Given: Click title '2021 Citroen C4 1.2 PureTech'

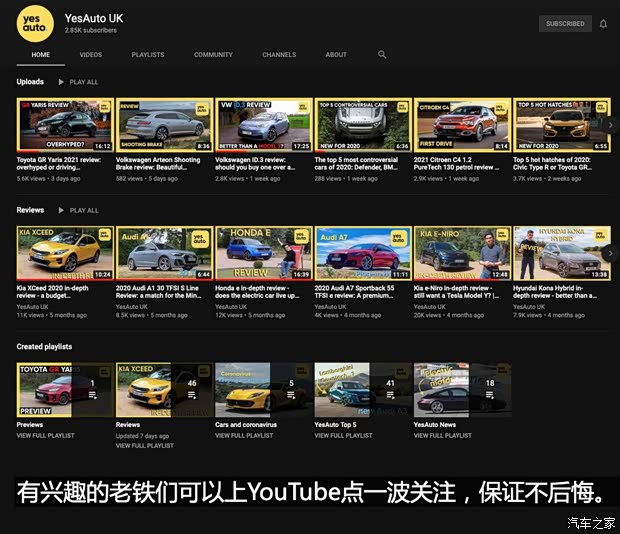Looking at the screenshot, I should (456, 164).
